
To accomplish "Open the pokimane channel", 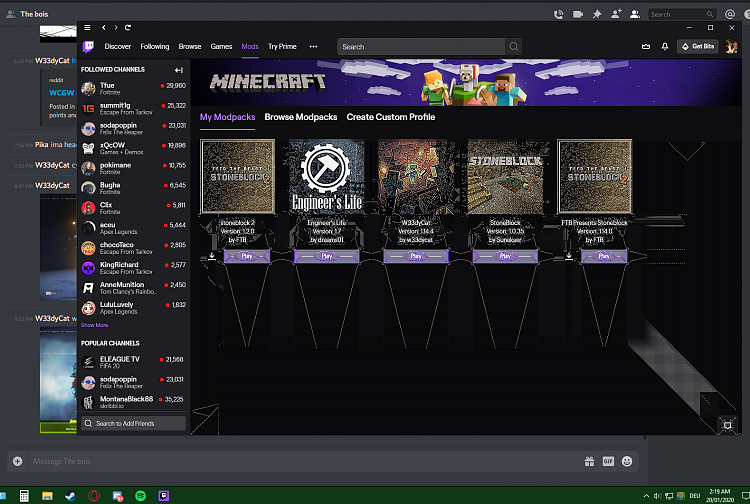I will pyautogui.click(x=133, y=168).
